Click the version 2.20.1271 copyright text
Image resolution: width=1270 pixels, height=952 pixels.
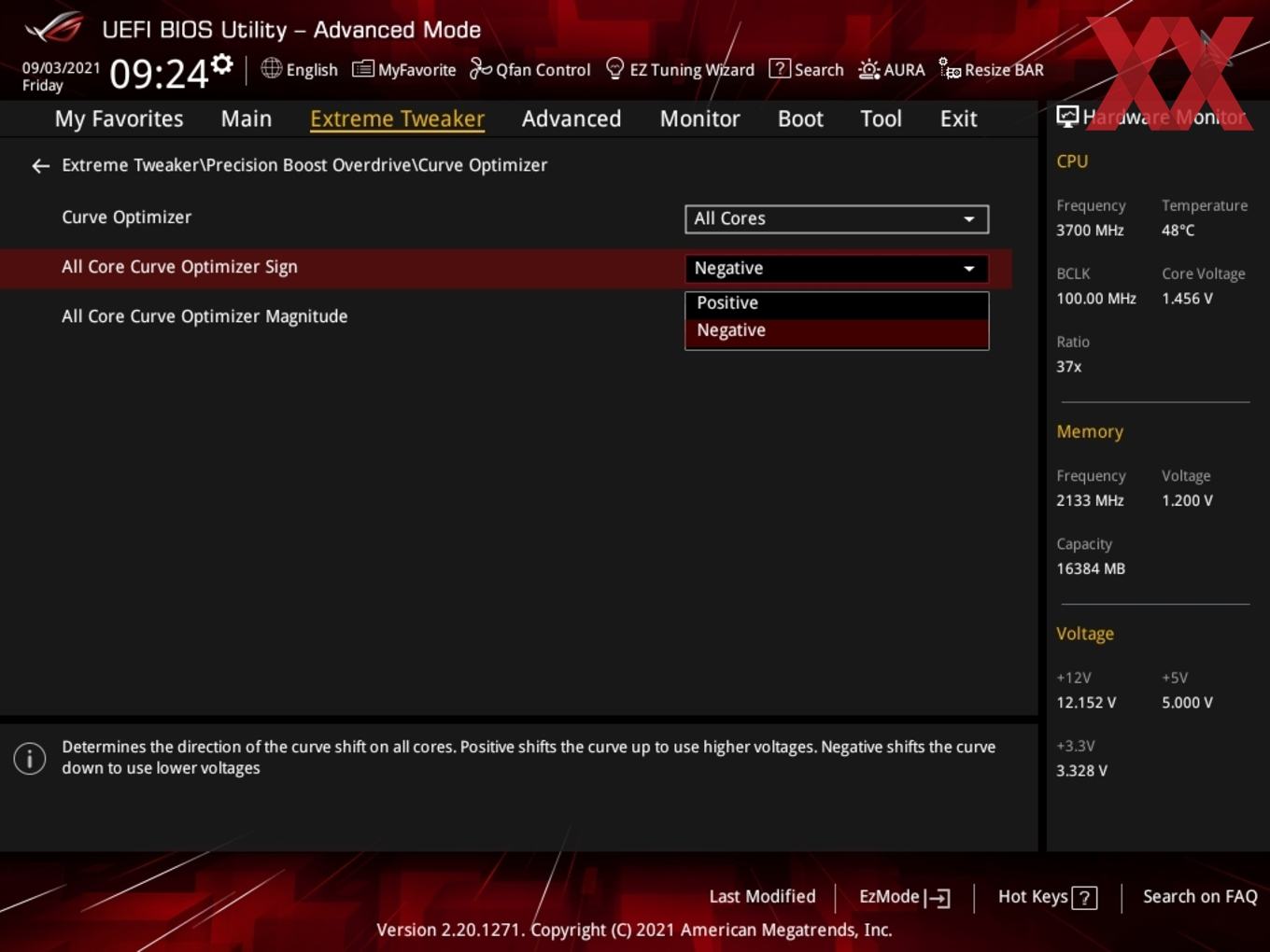pos(634,930)
